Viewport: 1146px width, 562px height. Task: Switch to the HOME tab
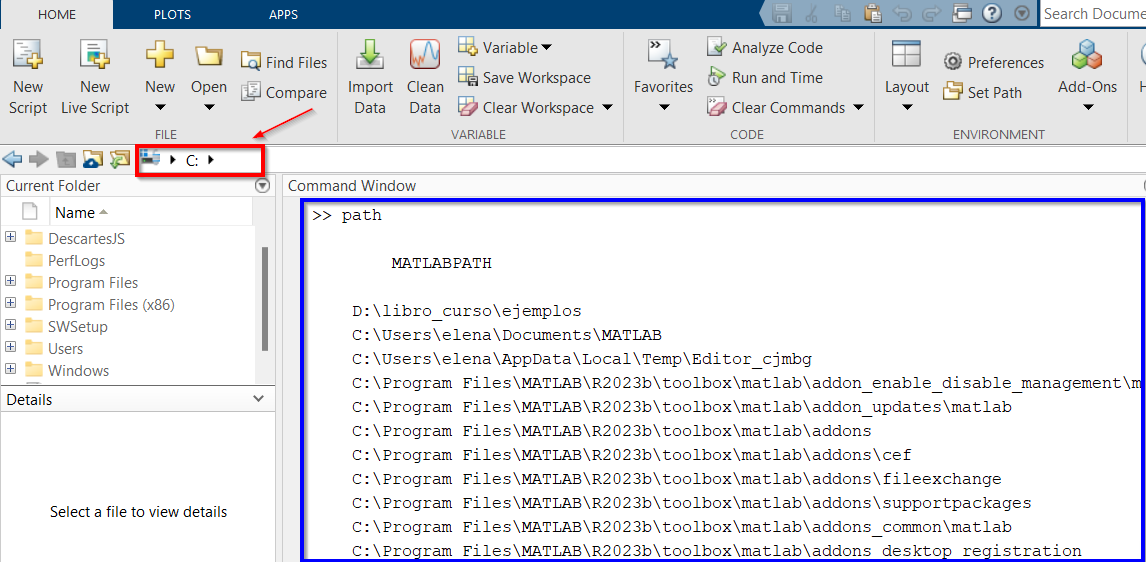click(56, 15)
